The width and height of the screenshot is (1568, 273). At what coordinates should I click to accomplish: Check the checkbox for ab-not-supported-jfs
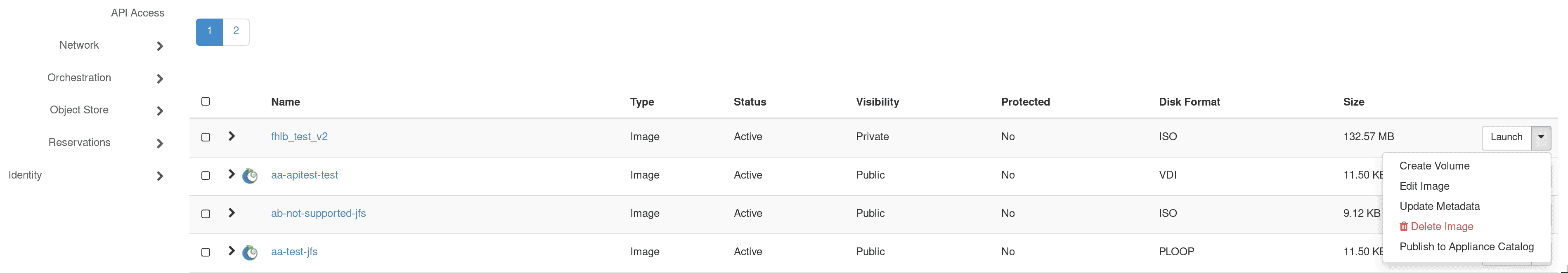(x=205, y=214)
